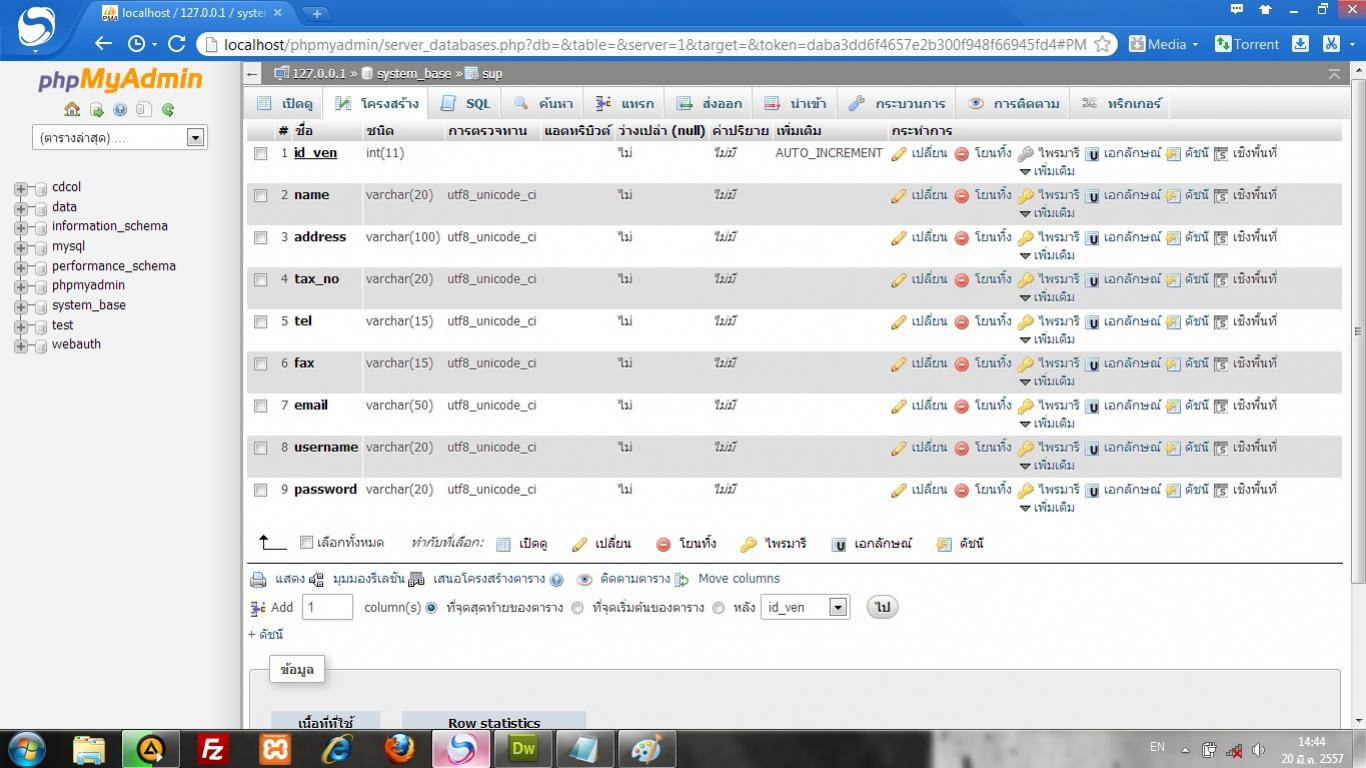Click the browser download manager icon
Screen dimensions: 1366x768
(1300, 44)
